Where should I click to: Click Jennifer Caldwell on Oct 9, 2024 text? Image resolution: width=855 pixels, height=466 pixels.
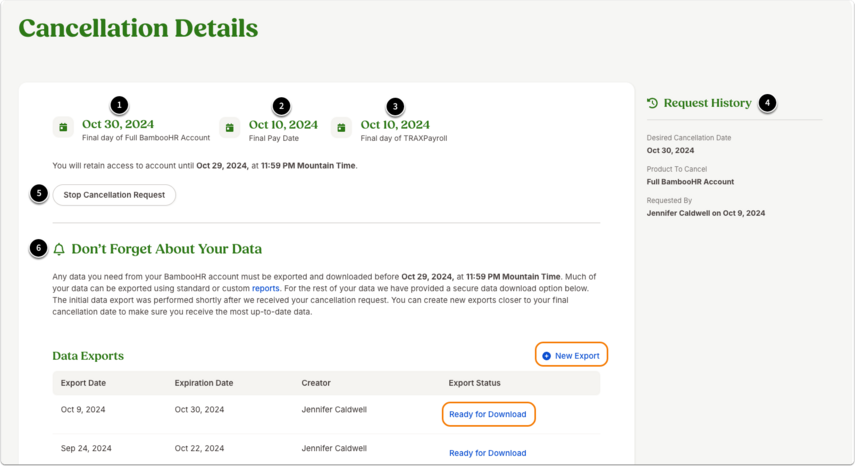click(706, 213)
